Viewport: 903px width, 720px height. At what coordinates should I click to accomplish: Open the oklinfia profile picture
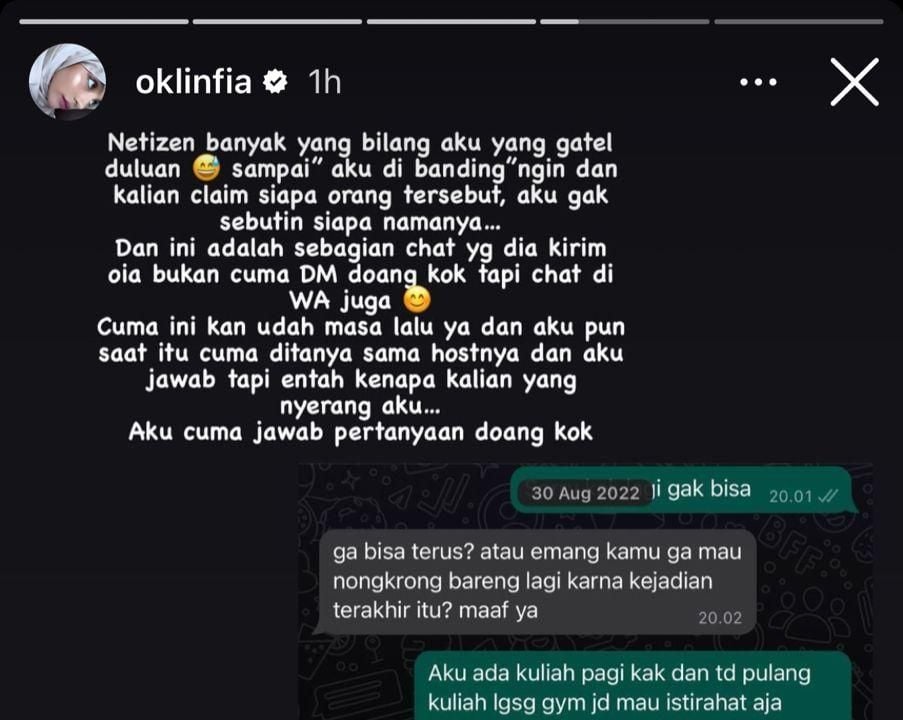pos(67,81)
